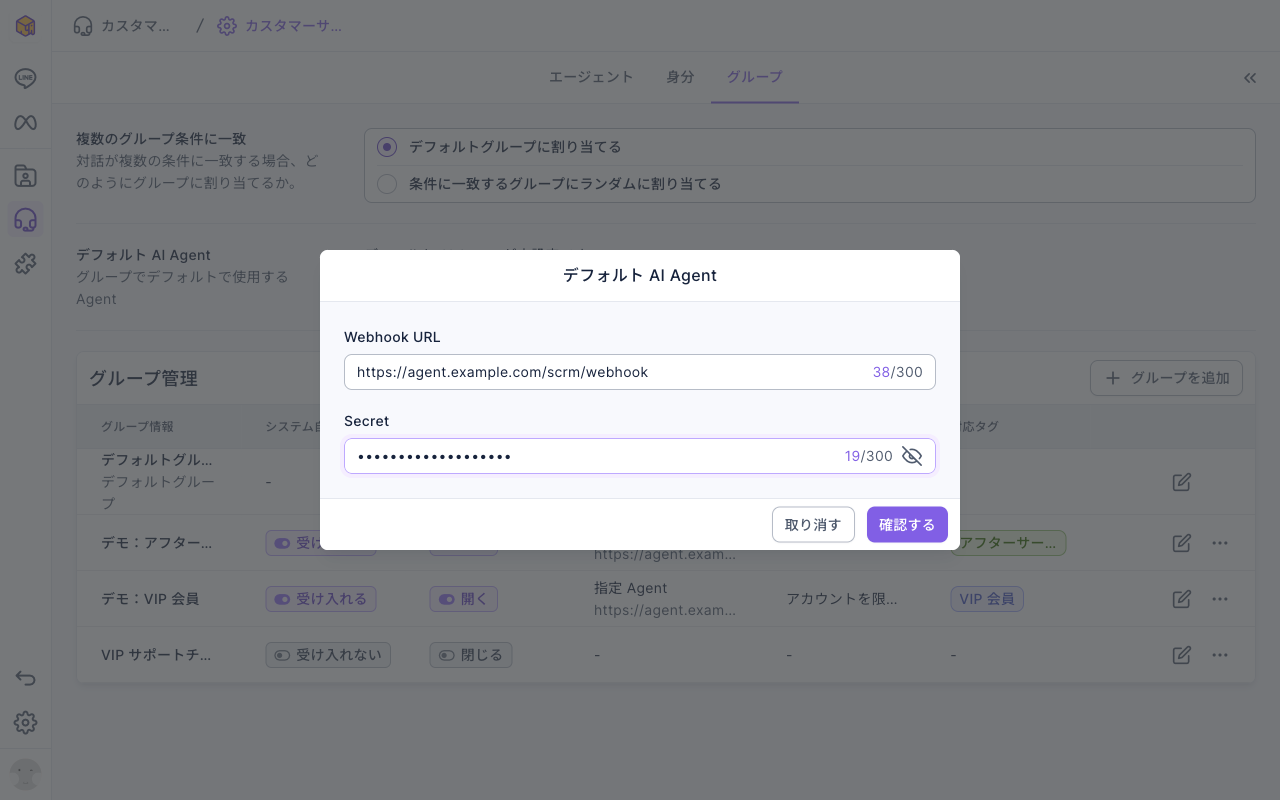
Task: Edit the デモ：アフター row
Action: 1182,543
